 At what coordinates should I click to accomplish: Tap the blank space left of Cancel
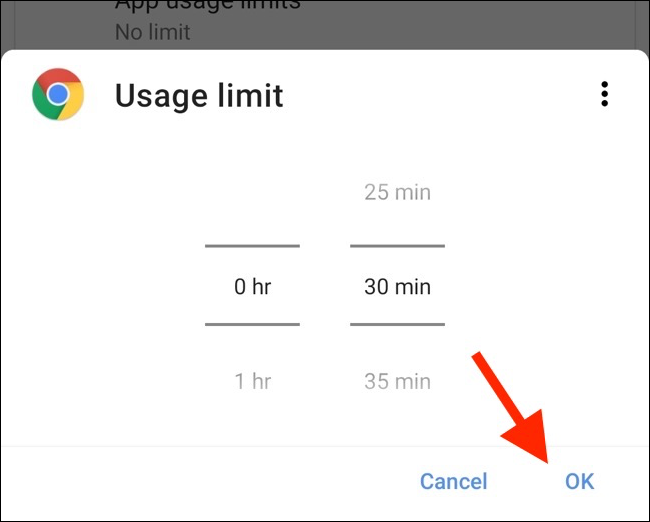pos(207,481)
